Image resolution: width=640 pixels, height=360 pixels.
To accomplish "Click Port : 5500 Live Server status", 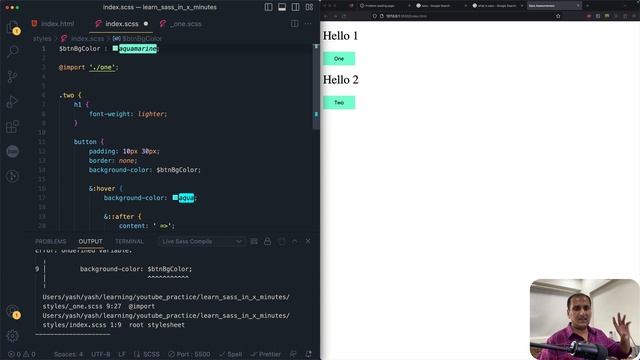I will coord(189,354).
